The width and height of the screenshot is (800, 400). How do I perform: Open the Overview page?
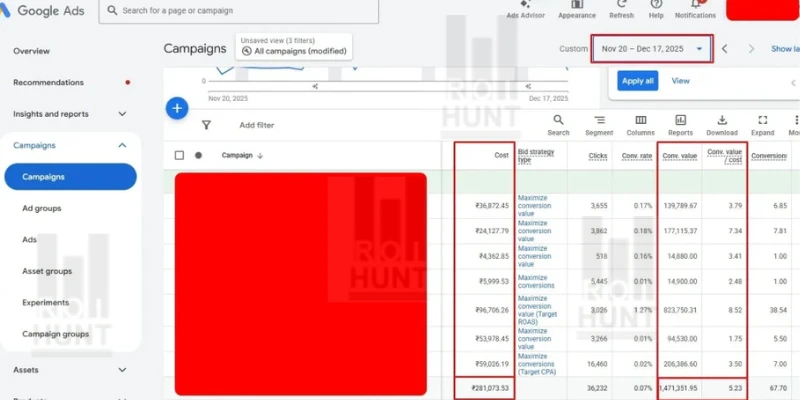pos(32,51)
